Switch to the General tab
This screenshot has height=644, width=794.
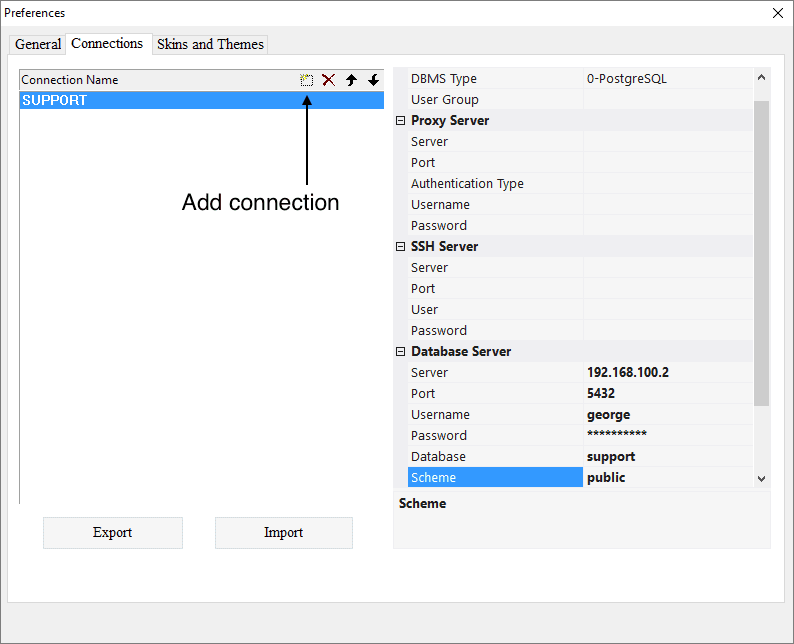click(38, 44)
